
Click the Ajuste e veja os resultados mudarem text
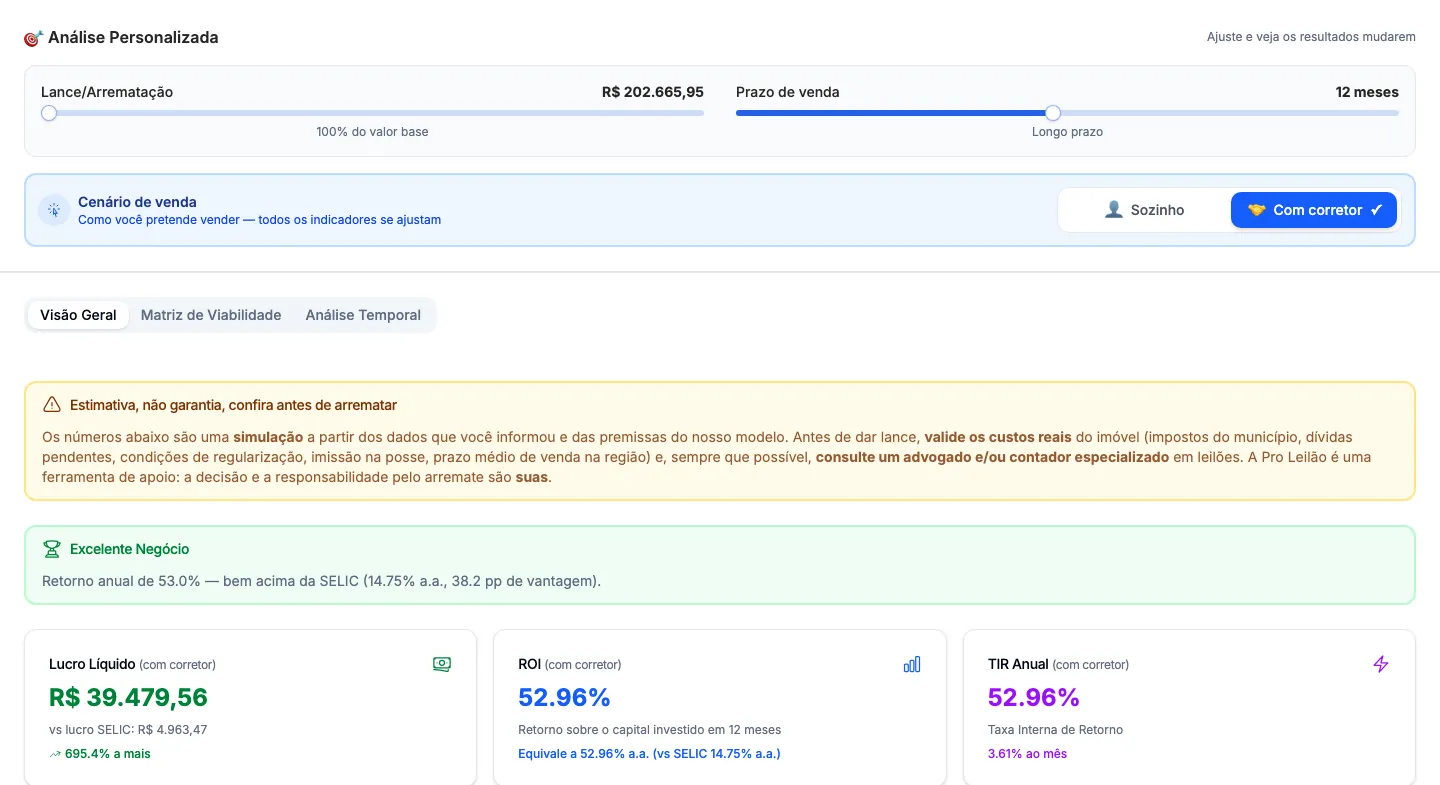tap(1311, 37)
